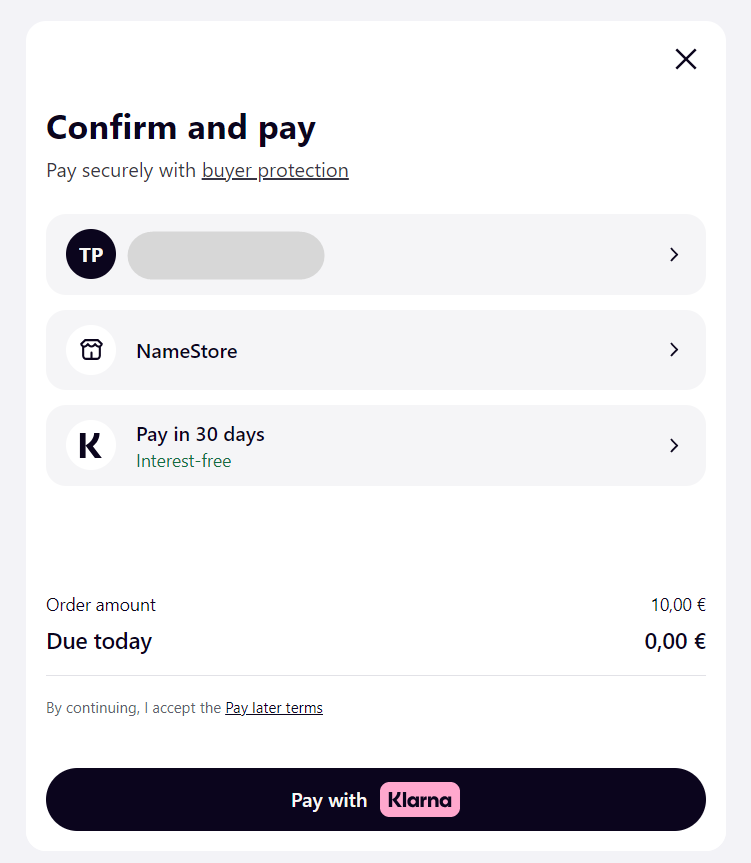Select the NameStore label
Screen dimensions: 751x863
[187, 351]
